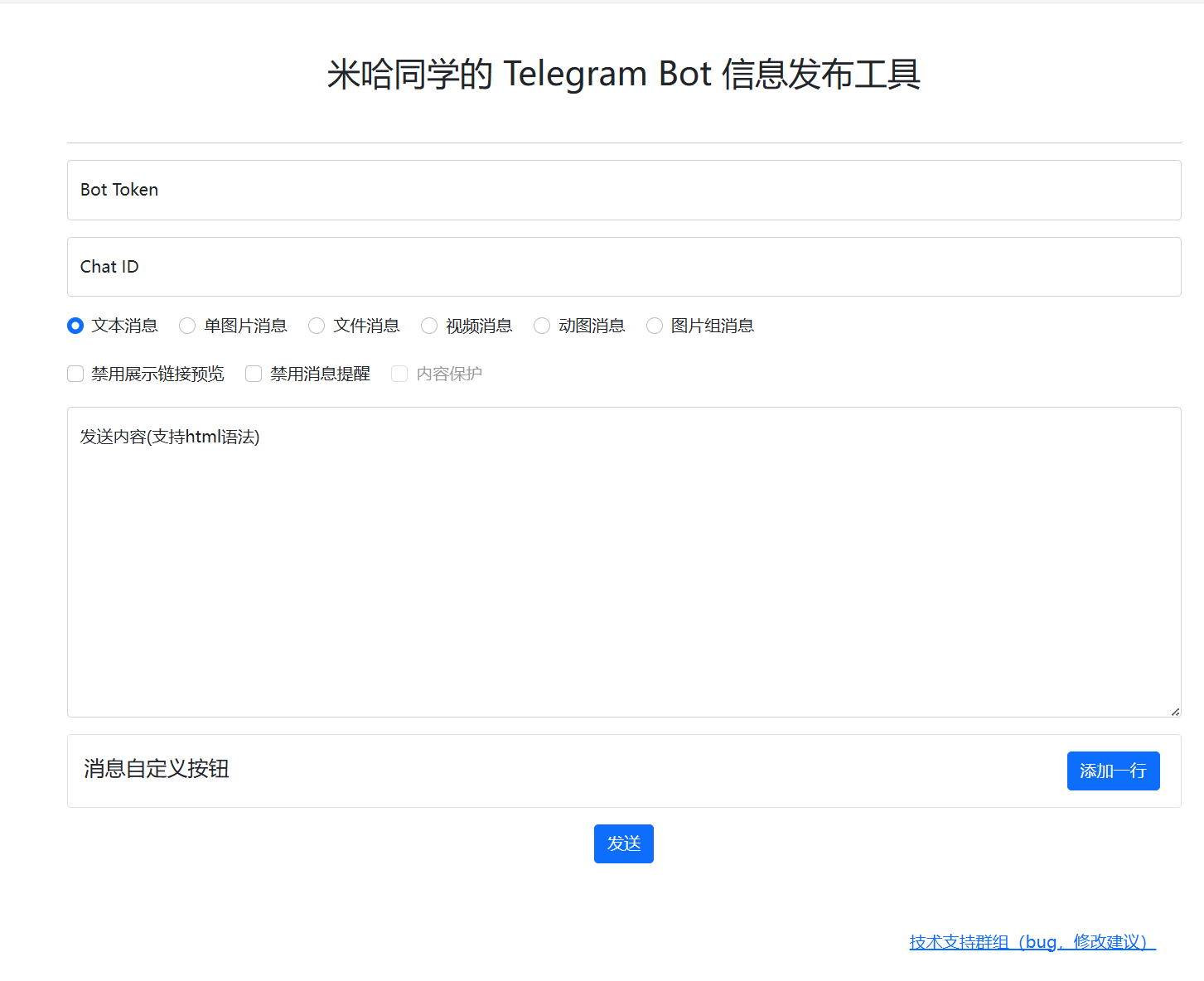Open the 技术支持群组 support link

pos(1032,942)
